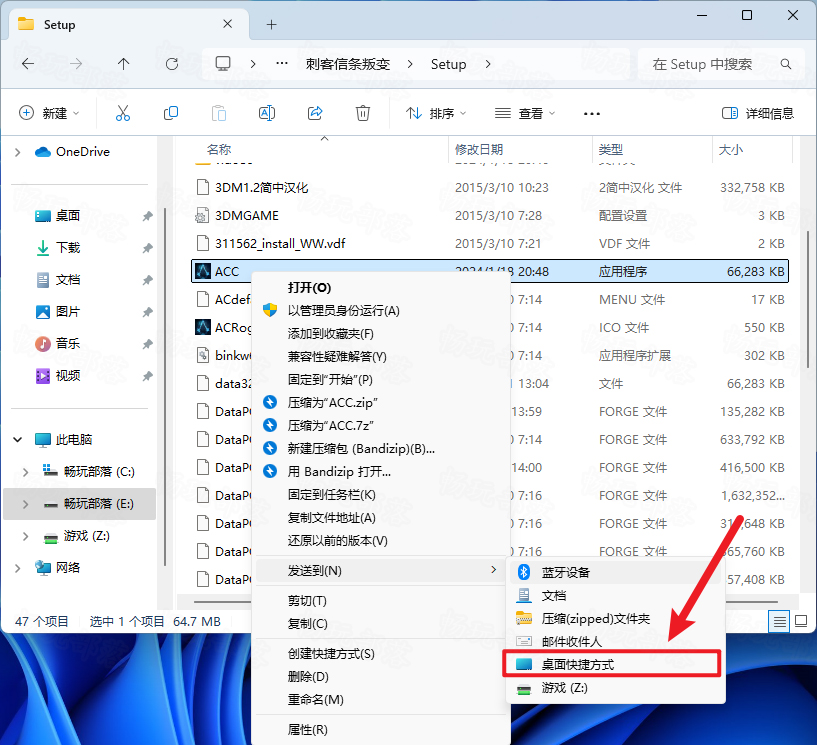Click the Rename icon in toolbar
817x745 pixels.
point(267,113)
